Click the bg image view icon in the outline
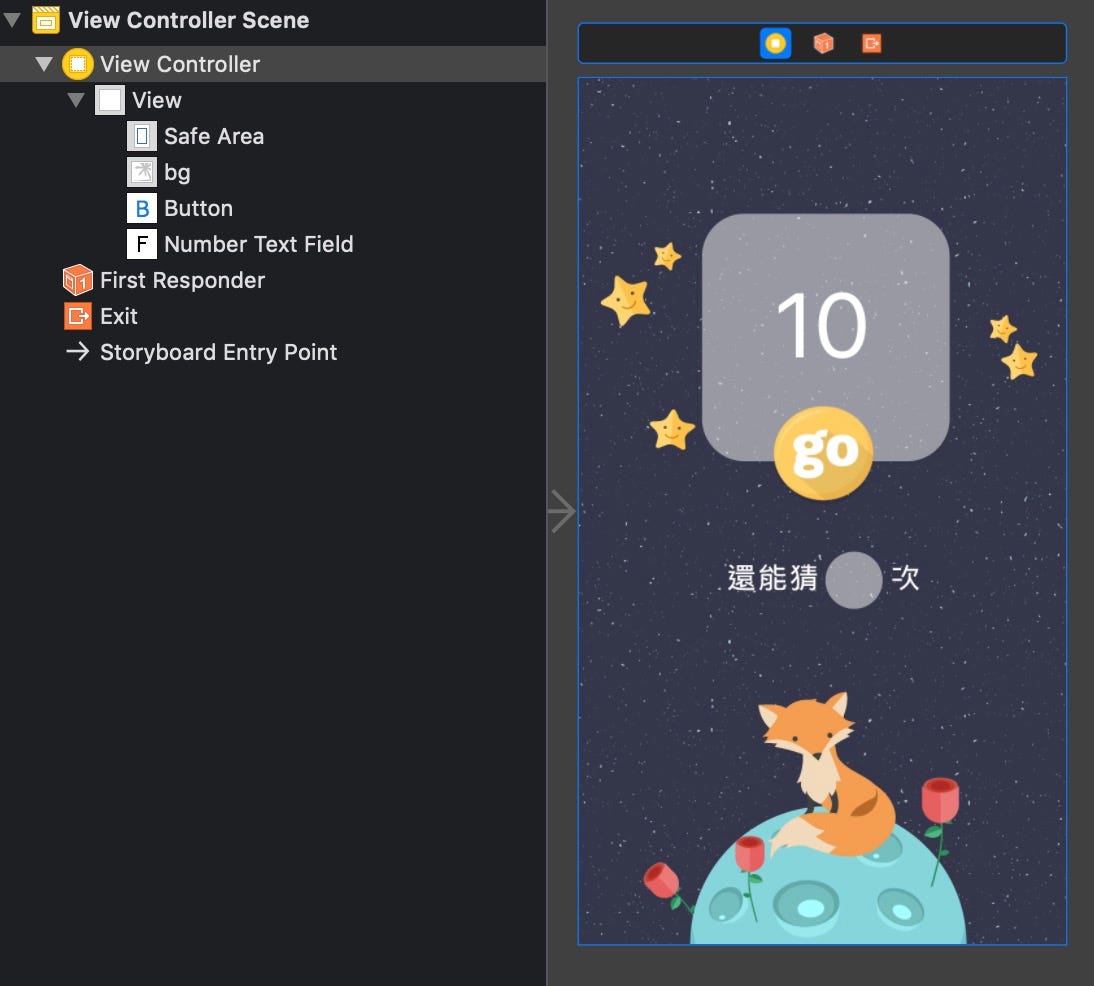This screenshot has height=986, width=1094. (x=140, y=172)
